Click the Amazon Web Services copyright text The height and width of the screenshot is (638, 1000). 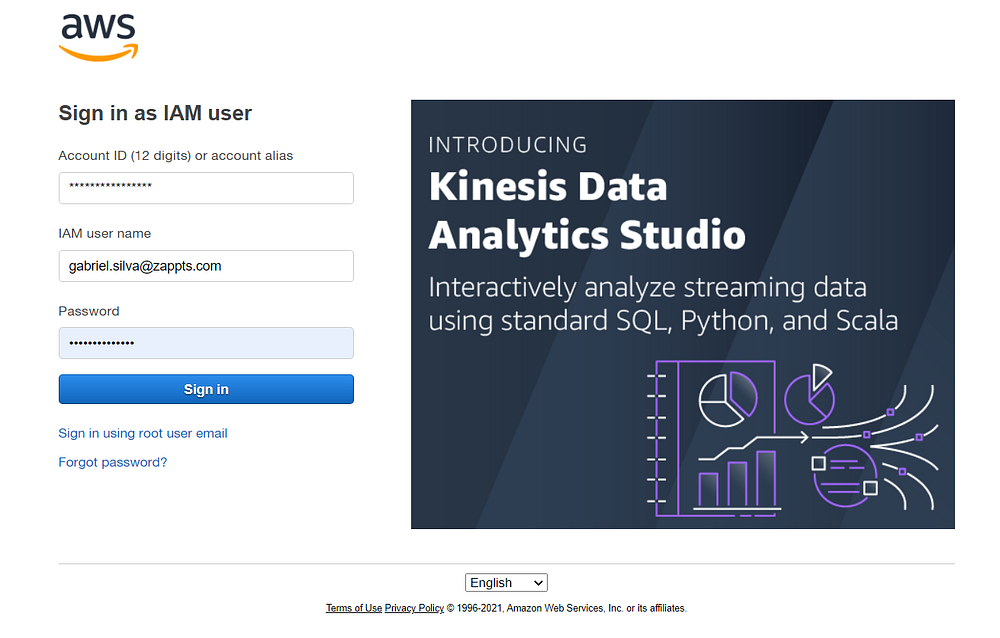pyautogui.click(x=566, y=608)
